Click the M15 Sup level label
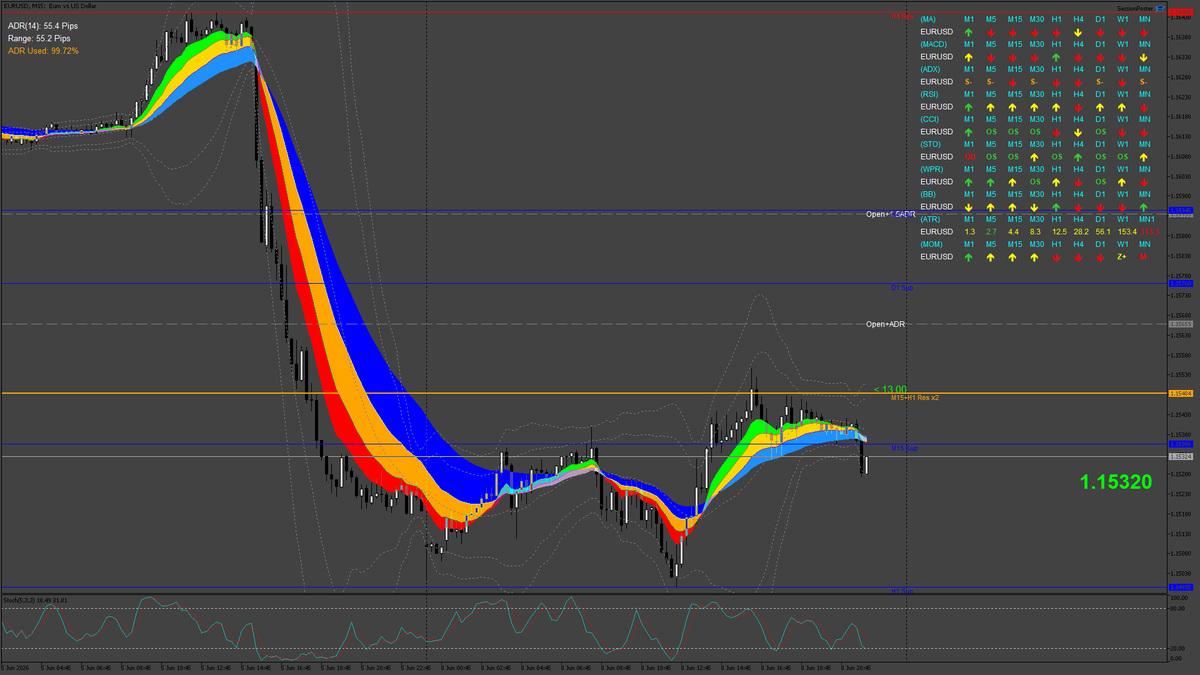 pyautogui.click(x=905, y=449)
